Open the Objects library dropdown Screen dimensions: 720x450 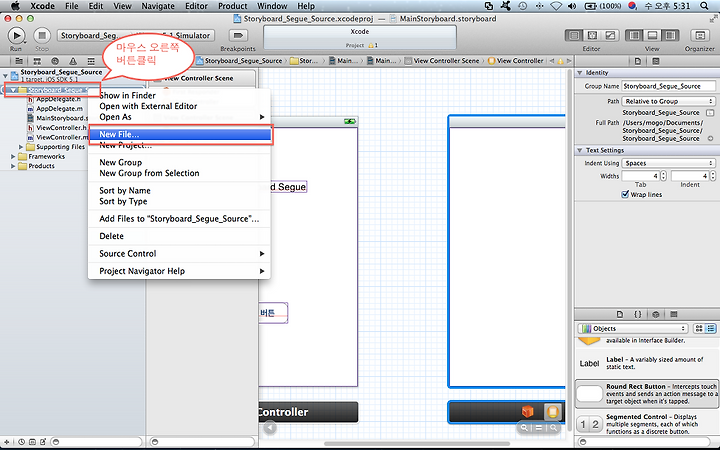click(633, 328)
